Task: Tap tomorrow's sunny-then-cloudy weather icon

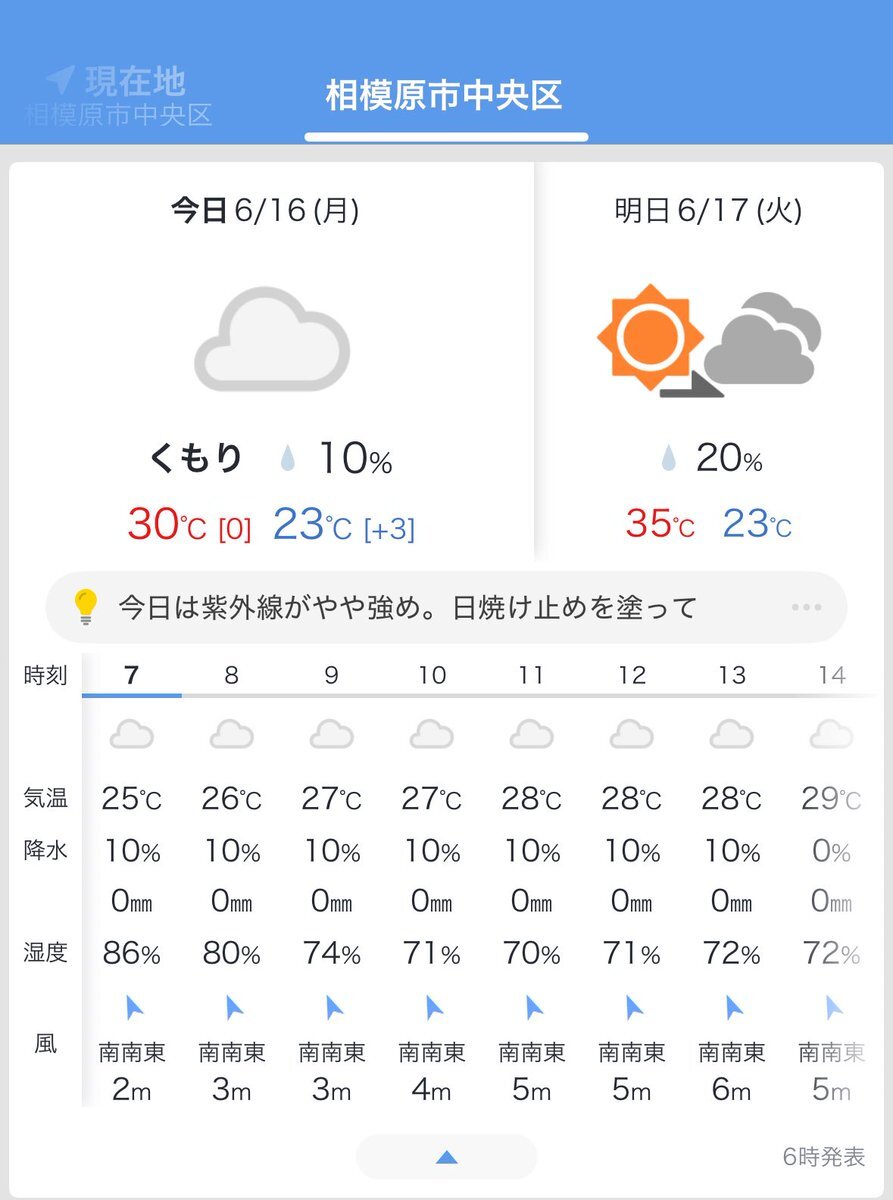Action: click(710, 341)
